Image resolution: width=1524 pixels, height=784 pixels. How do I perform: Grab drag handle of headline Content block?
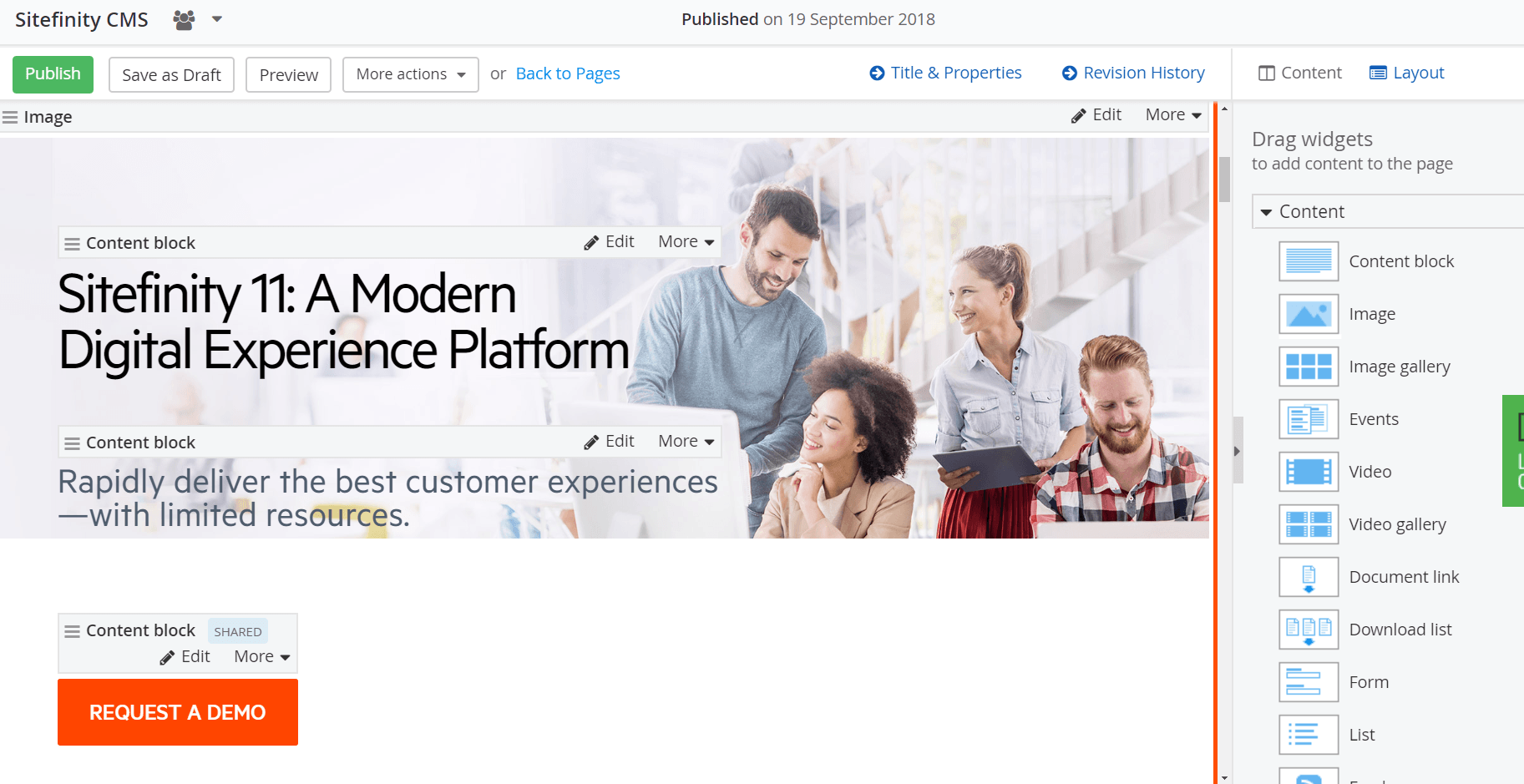click(x=73, y=244)
